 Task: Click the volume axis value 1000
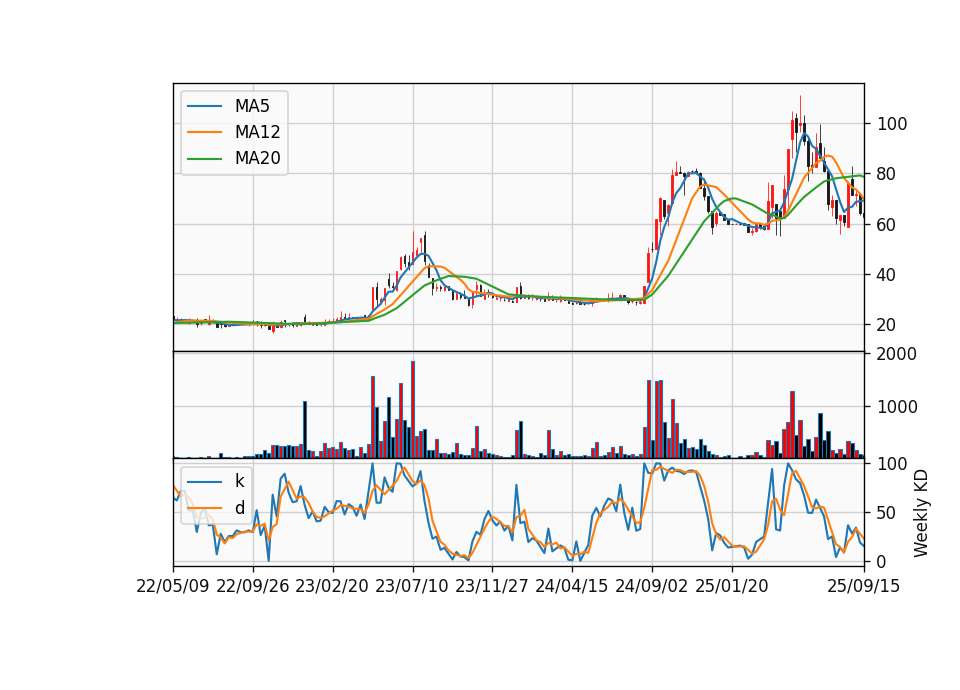coord(897,407)
